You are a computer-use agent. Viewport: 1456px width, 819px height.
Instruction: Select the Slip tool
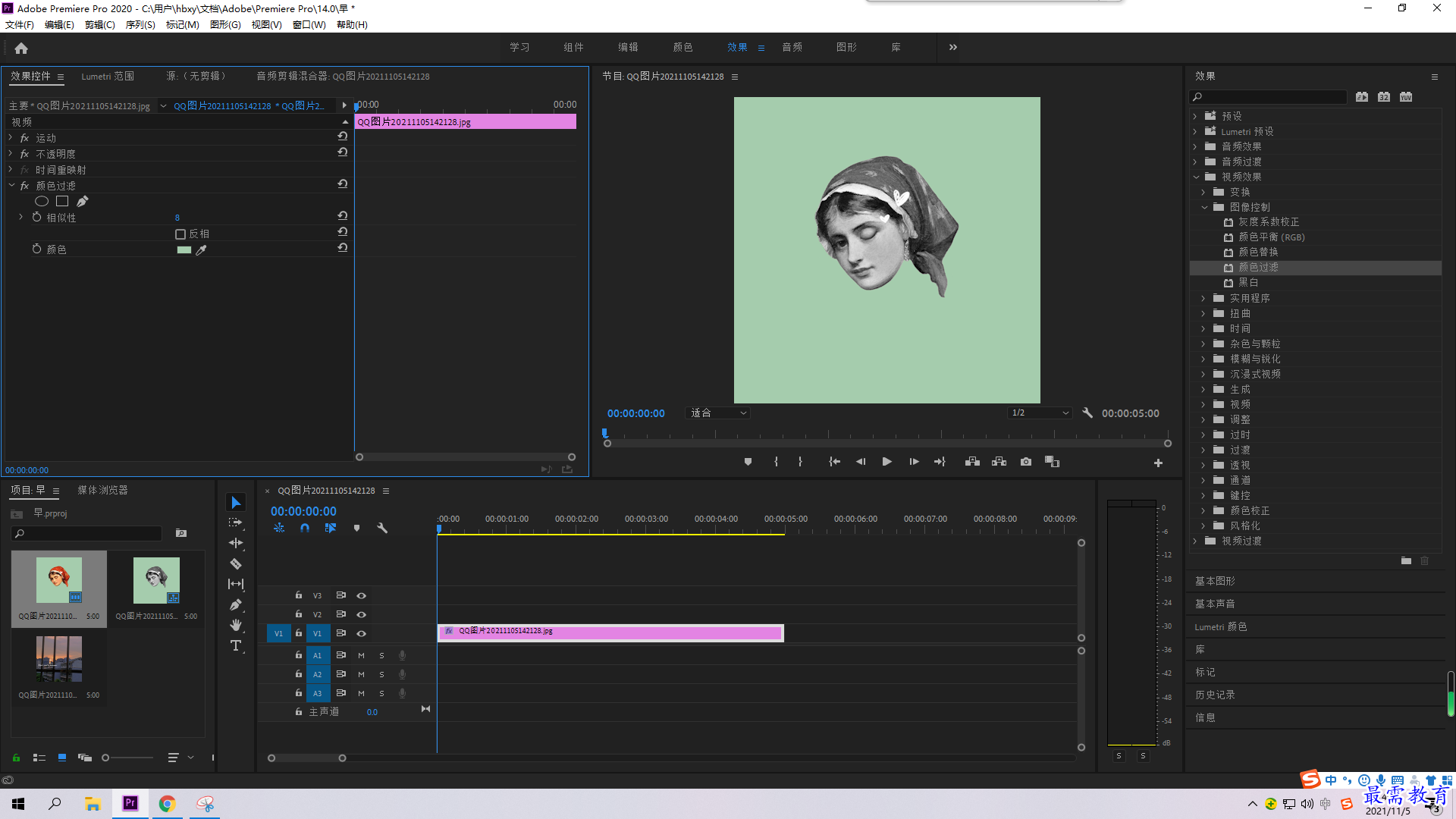pyautogui.click(x=236, y=584)
